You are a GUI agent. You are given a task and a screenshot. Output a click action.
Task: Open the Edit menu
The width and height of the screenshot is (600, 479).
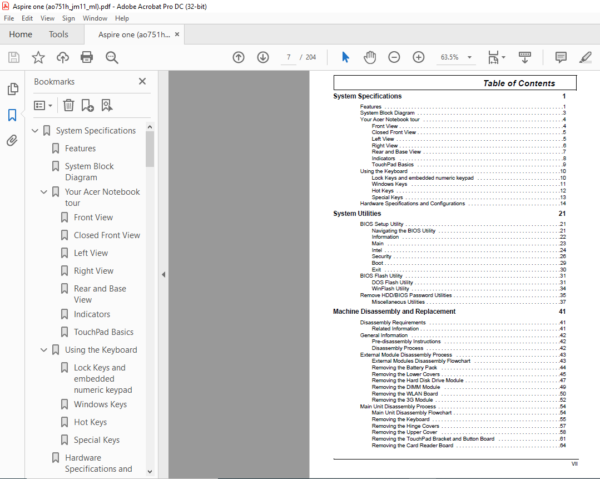click(x=27, y=18)
